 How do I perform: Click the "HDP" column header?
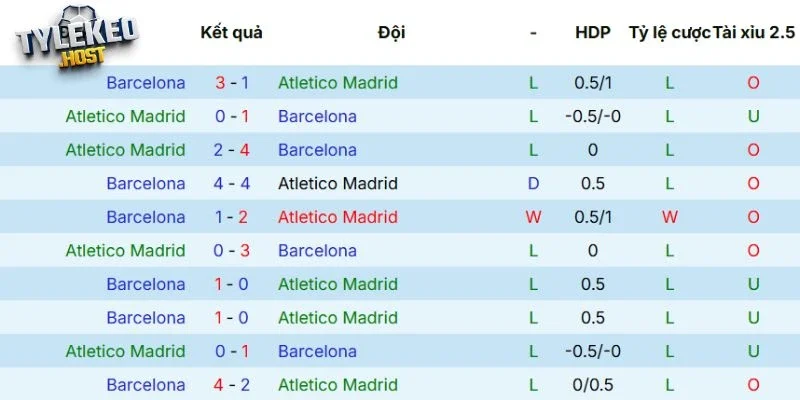point(592,32)
